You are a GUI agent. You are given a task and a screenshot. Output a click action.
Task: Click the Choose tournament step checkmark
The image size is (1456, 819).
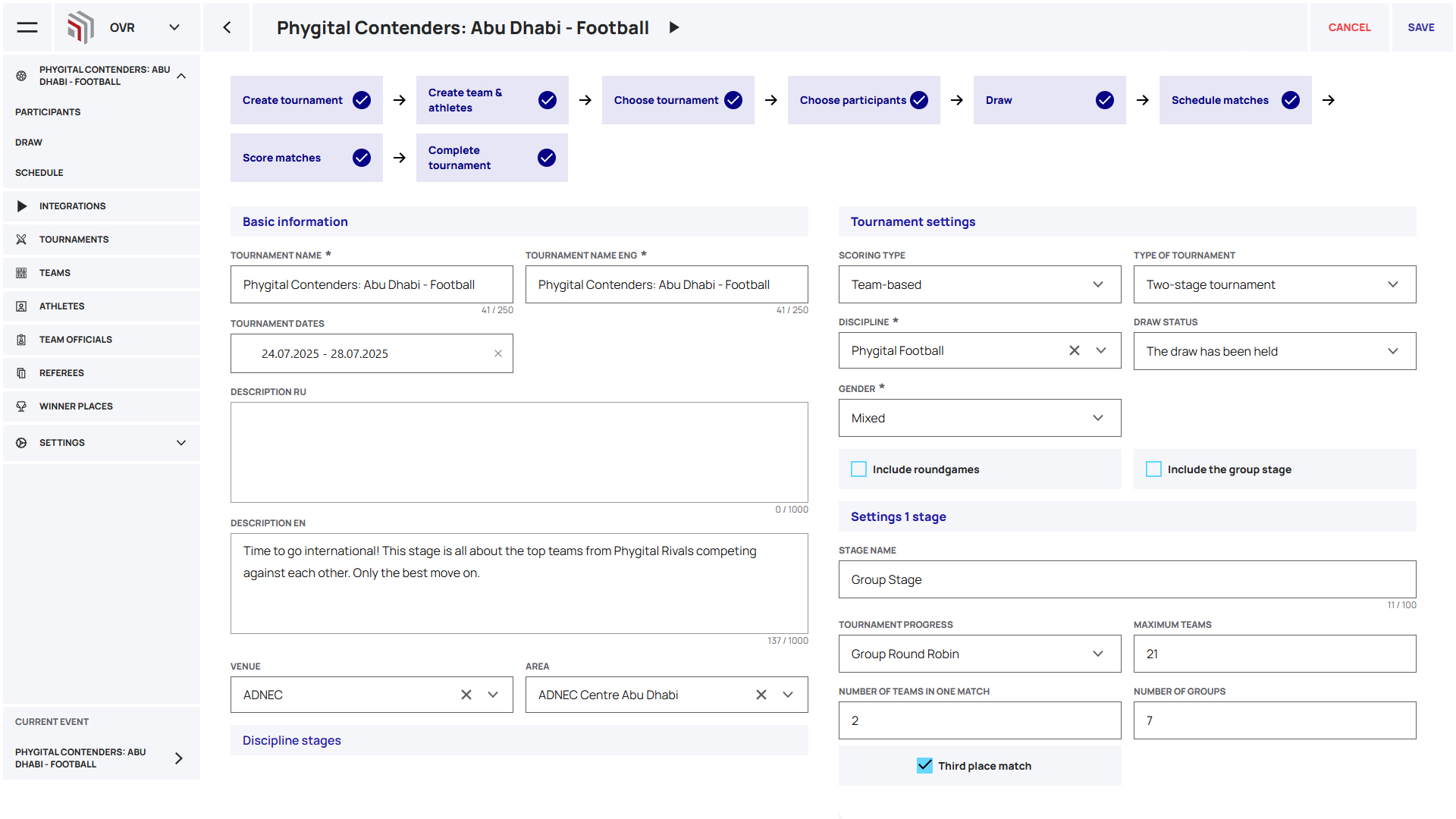pos(733,100)
